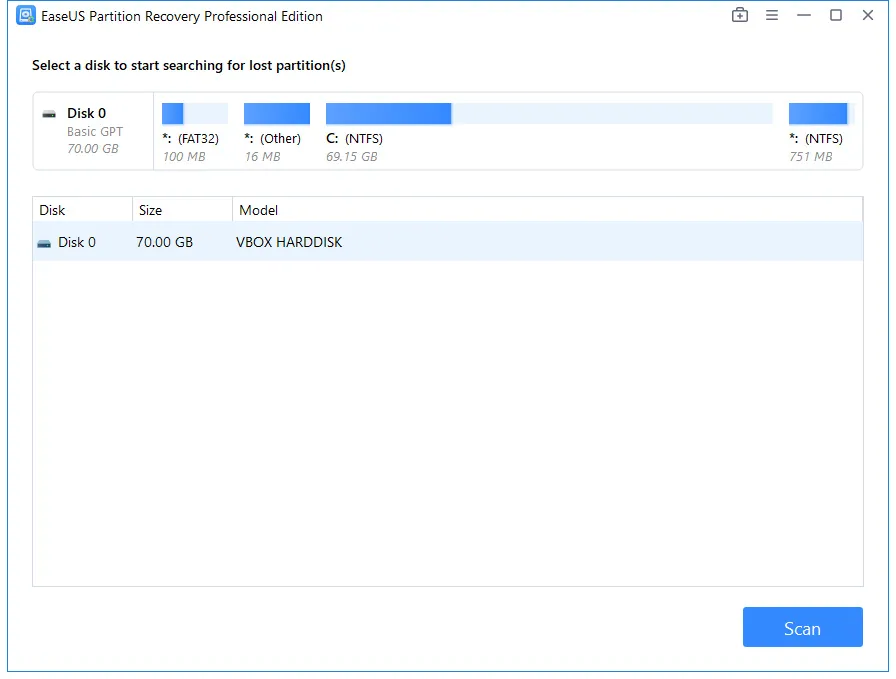This screenshot has width=896, height=679.
Task: Select the Disk 0 row in table
Action: (x=447, y=242)
